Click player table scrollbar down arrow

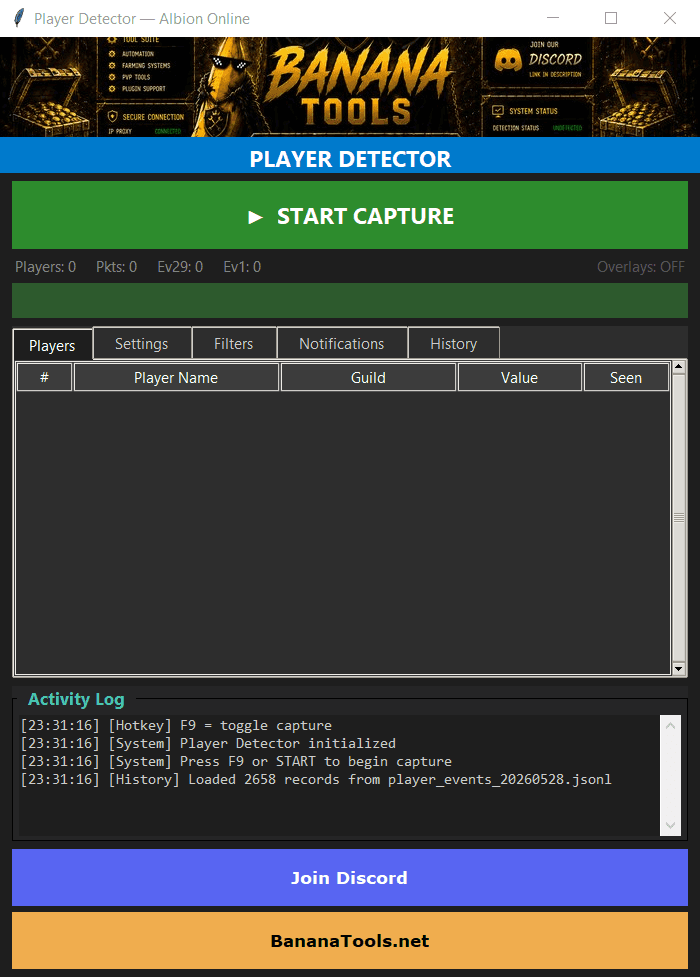click(679, 669)
